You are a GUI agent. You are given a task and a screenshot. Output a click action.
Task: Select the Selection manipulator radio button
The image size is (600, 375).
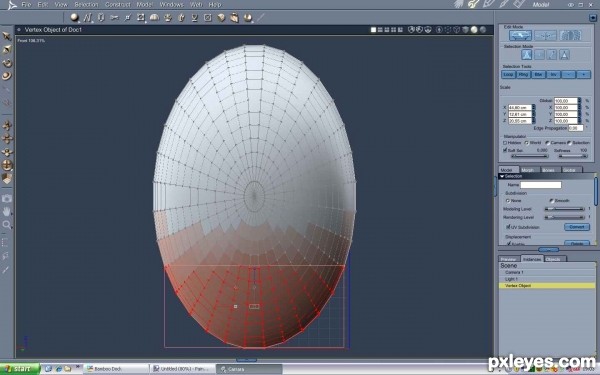pyautogui.click(x=569, y=143)
